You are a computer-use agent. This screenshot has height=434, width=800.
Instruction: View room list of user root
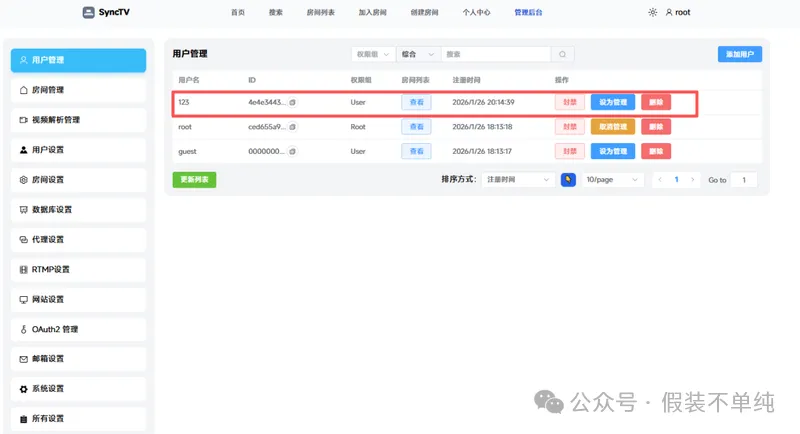[416, 127]
